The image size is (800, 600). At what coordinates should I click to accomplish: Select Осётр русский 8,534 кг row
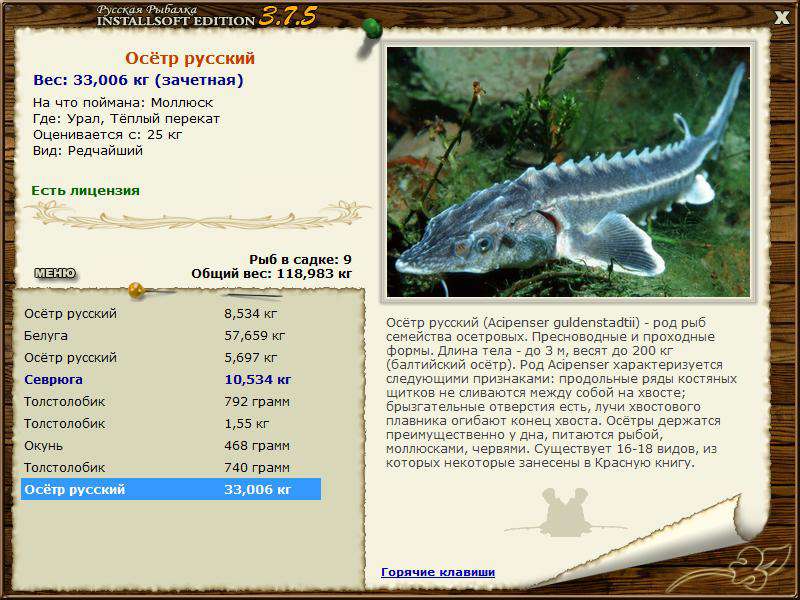click(171, 313)
